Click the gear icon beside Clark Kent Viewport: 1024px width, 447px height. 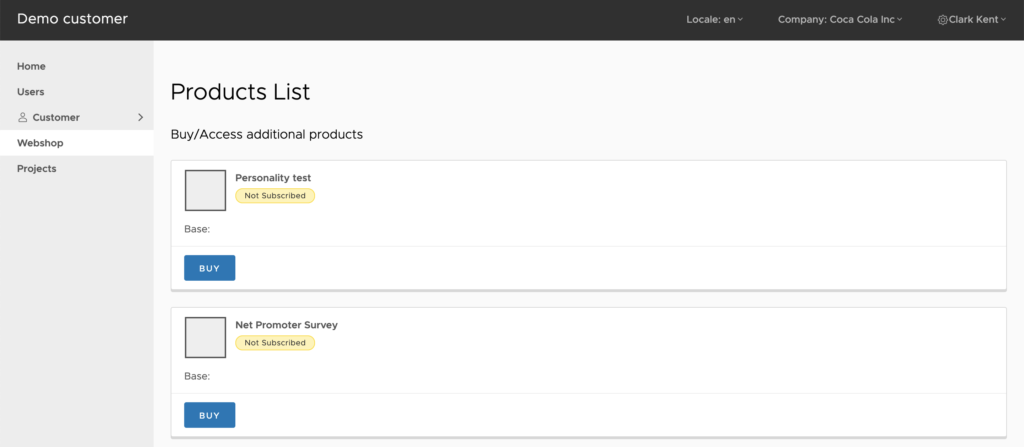pyautogui.click(x=942, y=20)
